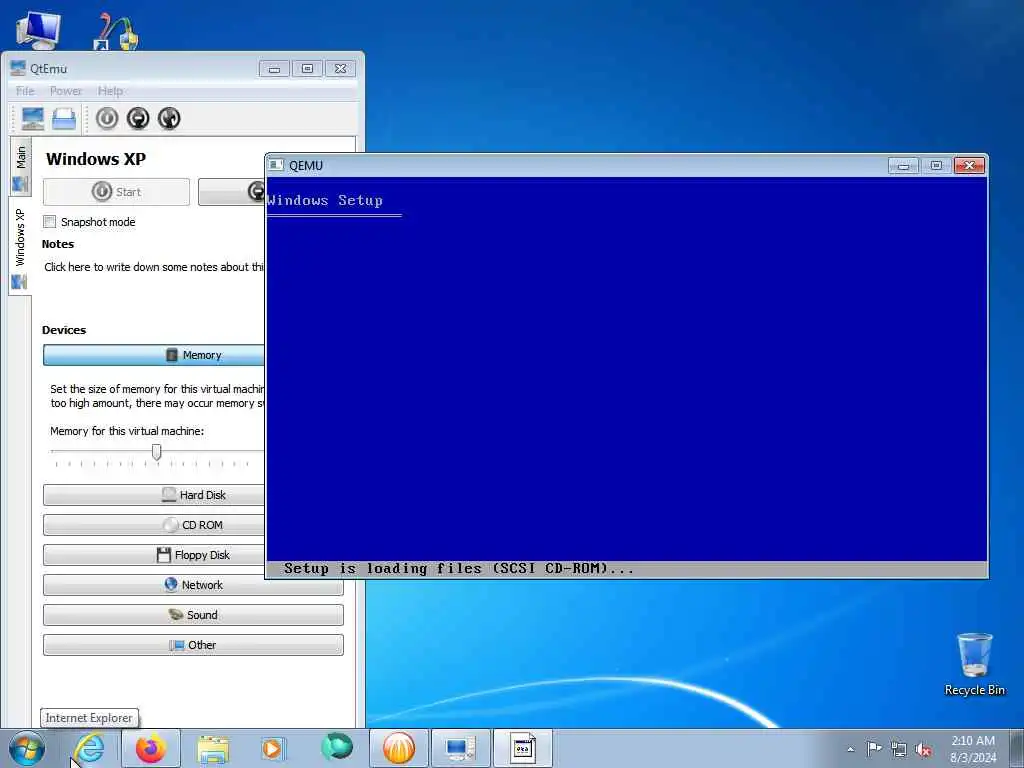Show hidden tray icons arrow
1024x768 pixels.
pos(850,749)
